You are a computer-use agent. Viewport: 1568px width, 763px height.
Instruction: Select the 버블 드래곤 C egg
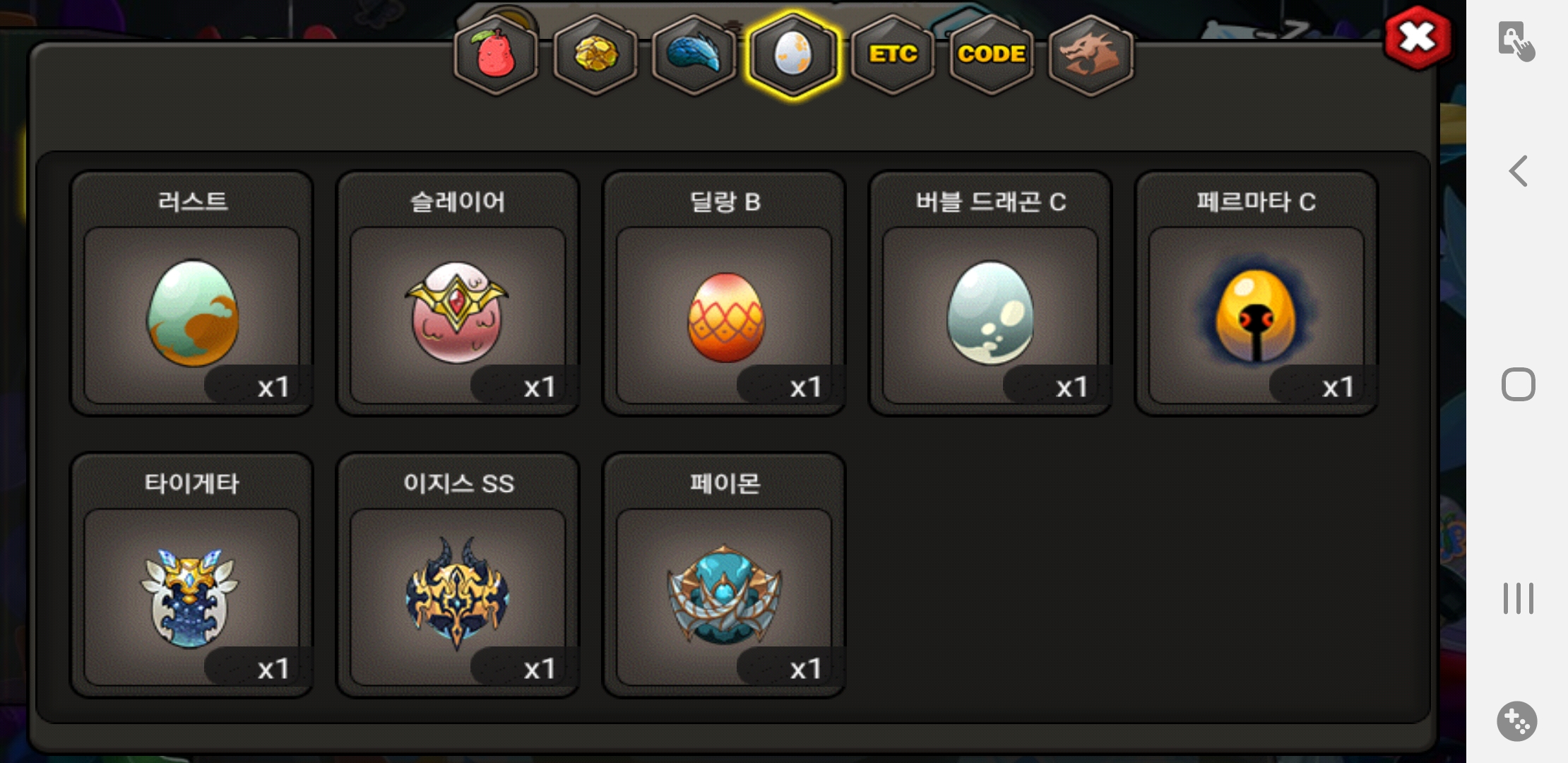[x=990, y=293]
